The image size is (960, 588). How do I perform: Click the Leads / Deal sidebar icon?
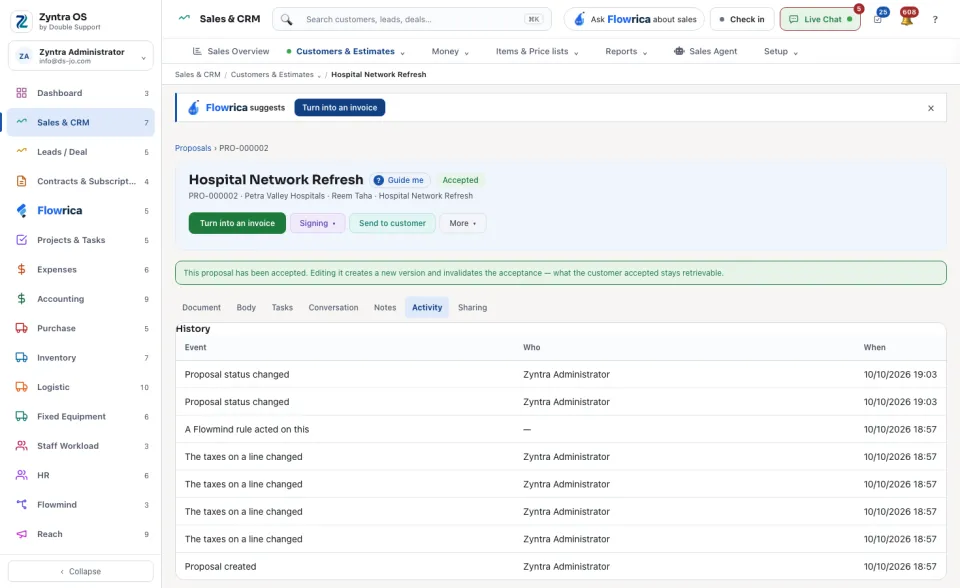[21, 152]
